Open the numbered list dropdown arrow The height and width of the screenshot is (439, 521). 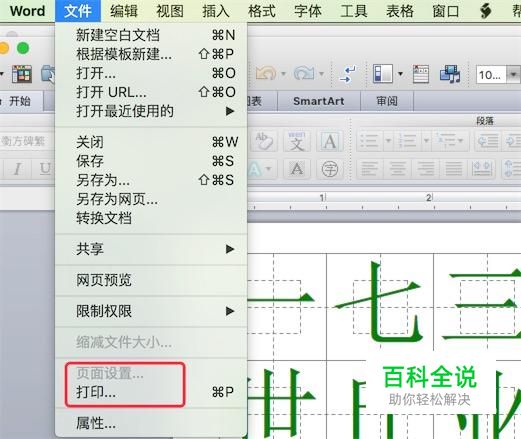(x=426, y=141)
